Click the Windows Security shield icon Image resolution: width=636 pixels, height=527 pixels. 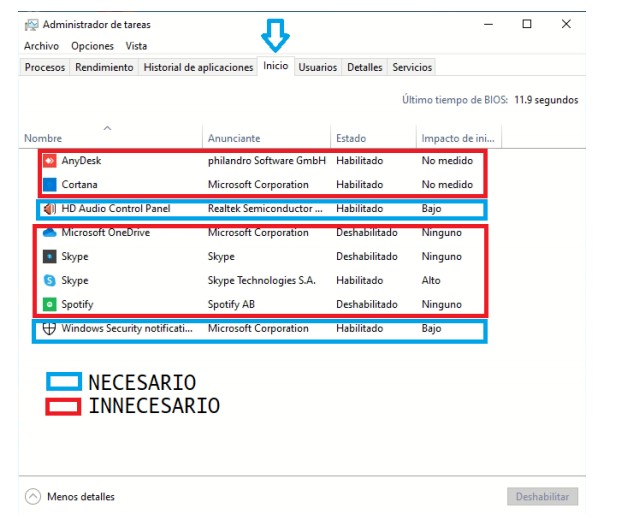pyautogui.click(x=49, y=328)
